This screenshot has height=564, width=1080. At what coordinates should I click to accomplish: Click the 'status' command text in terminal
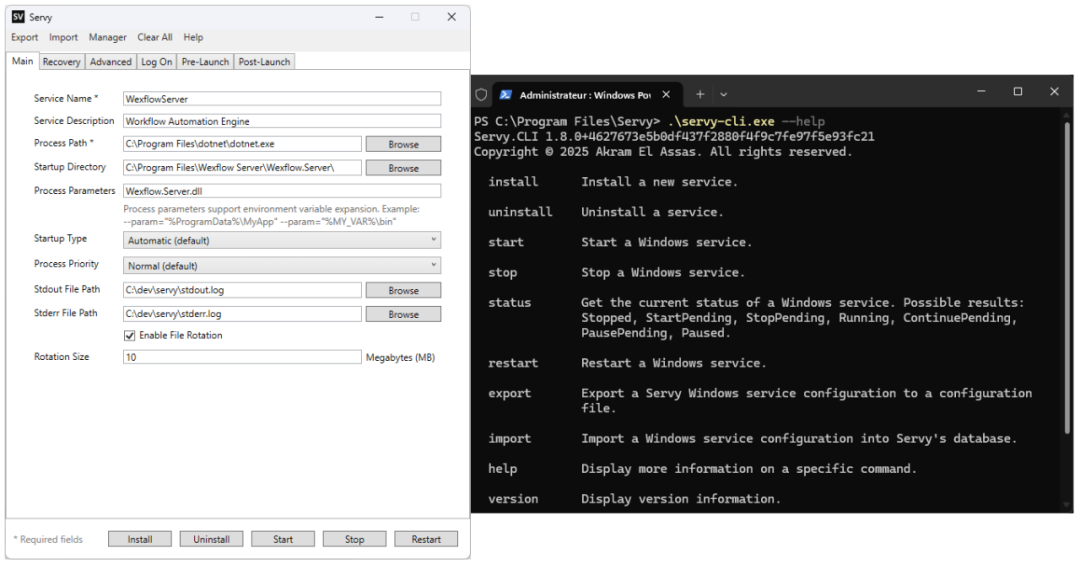pos(510,302)
